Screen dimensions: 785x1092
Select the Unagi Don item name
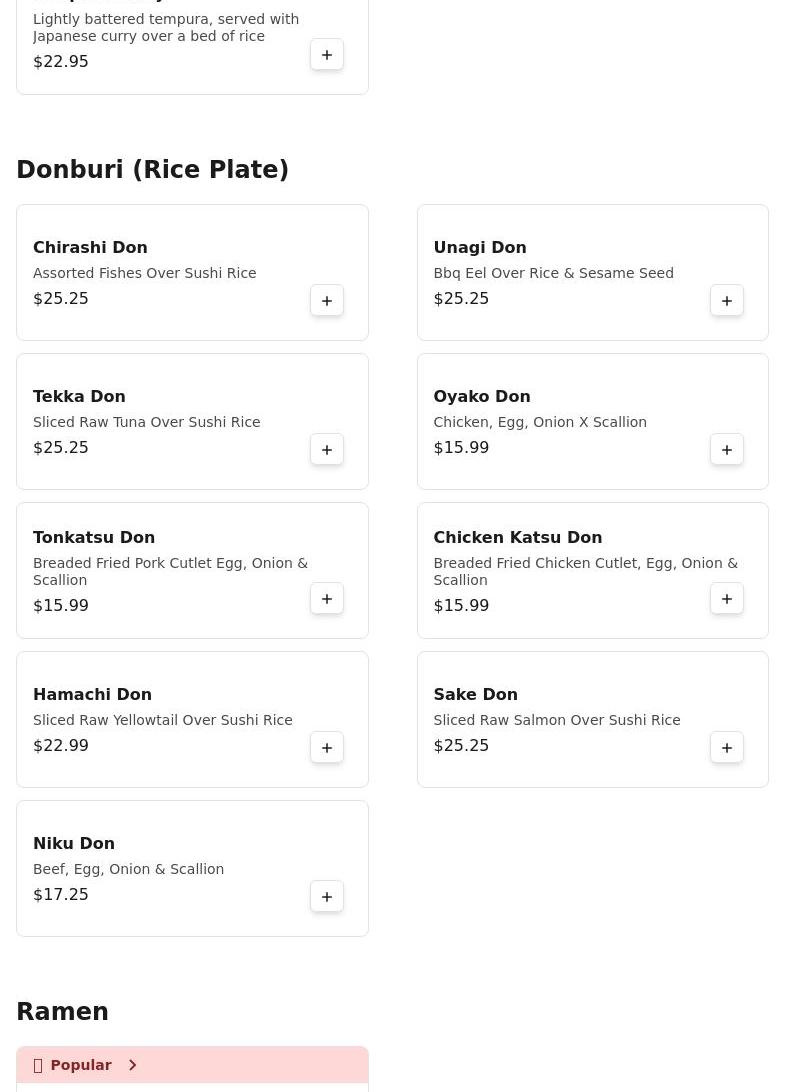480,247
